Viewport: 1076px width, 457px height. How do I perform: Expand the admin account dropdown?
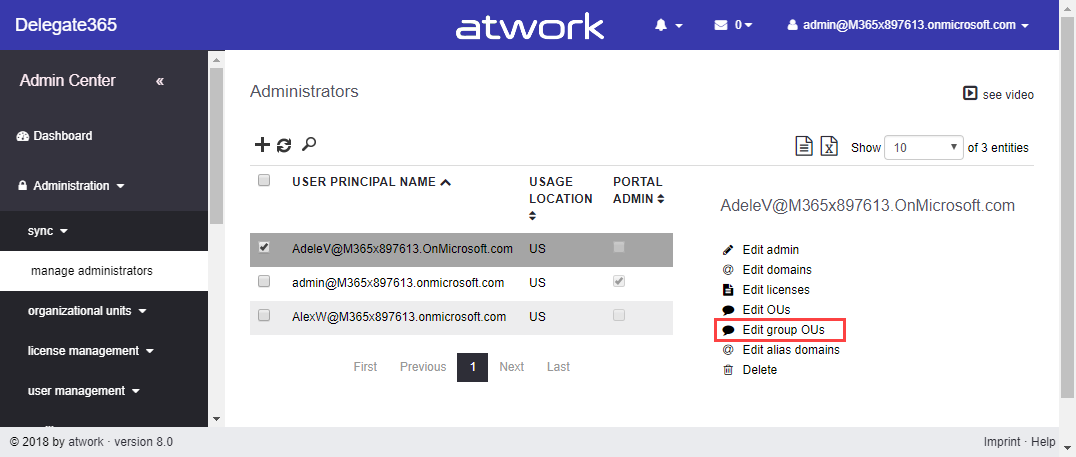coord(908,25)
